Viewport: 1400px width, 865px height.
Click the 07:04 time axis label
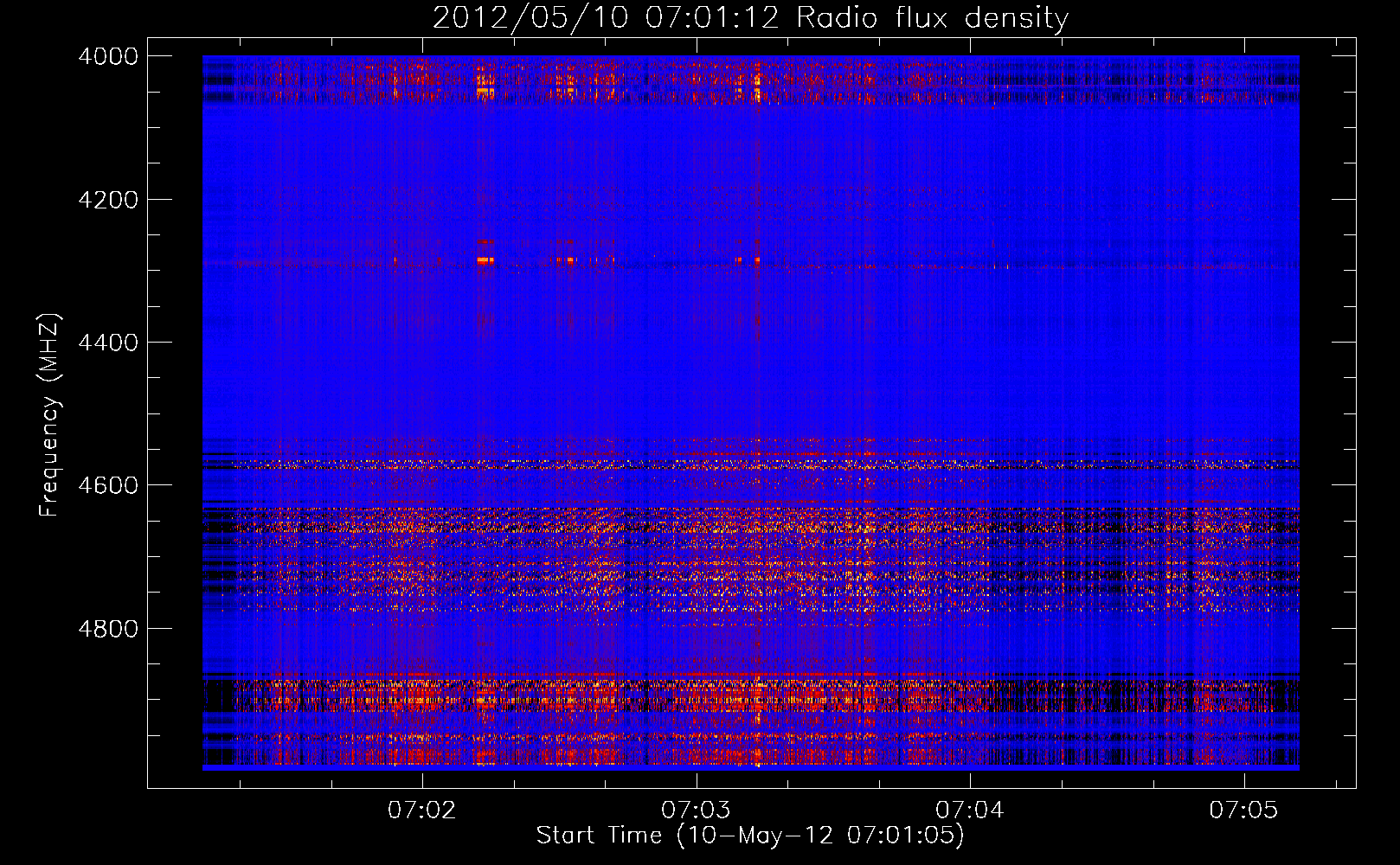[x=970, y=810]
